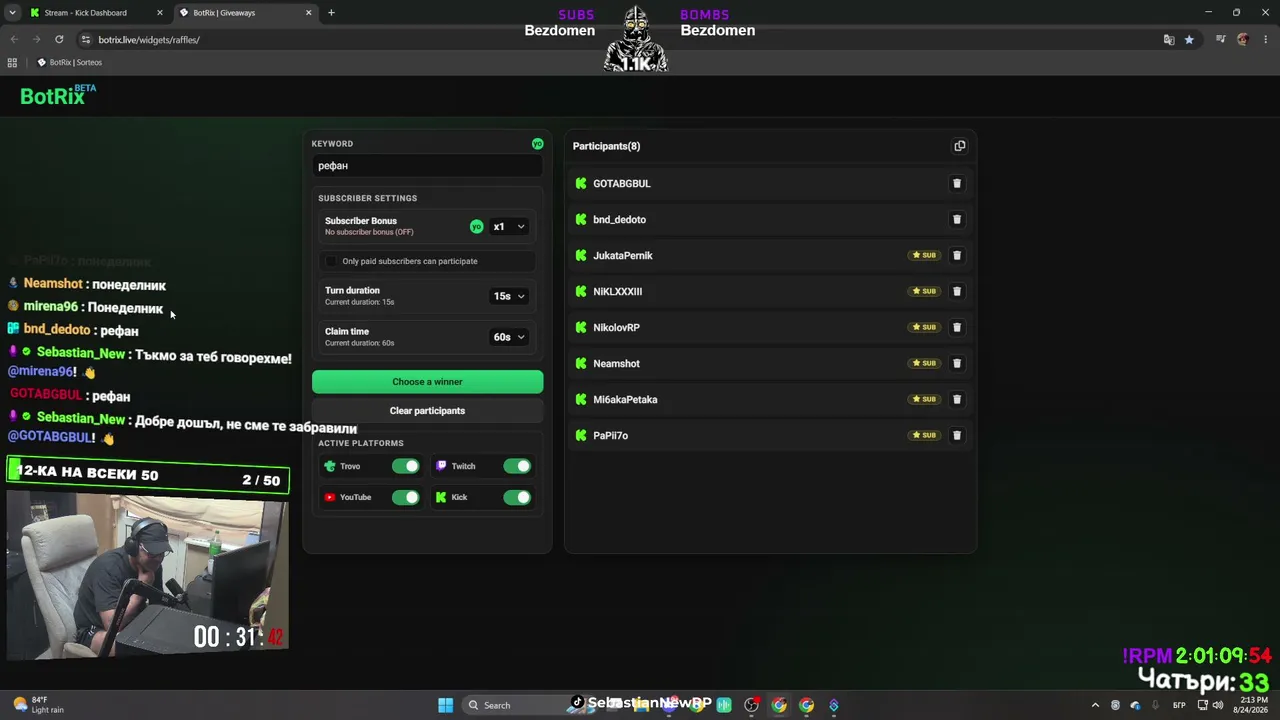
Task: Open Chrome profile avatar menu
Action: [1243, 40]
